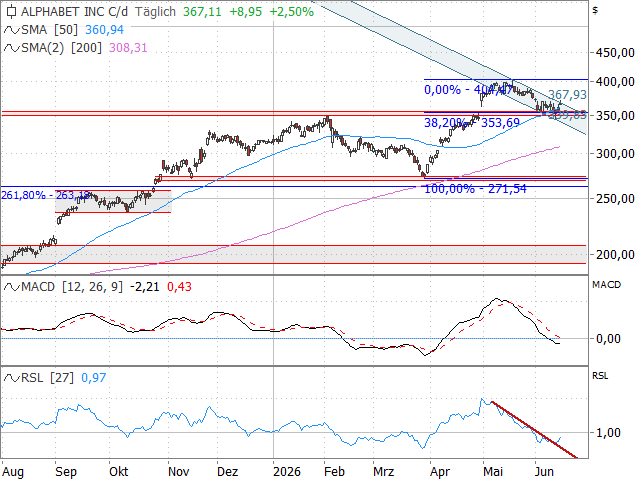Viewport: 640px width, 480px height.
Task: Click the Jun month label
Action: 544,472
